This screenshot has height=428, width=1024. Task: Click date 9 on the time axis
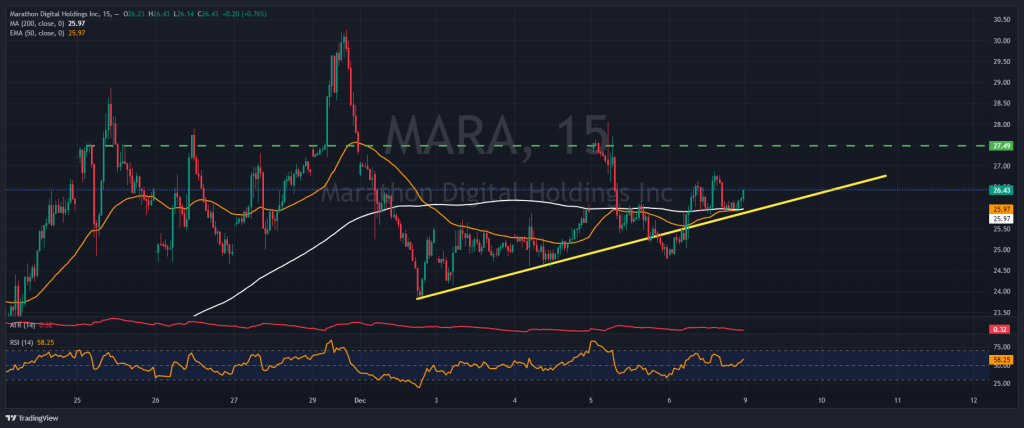(745, 399)
